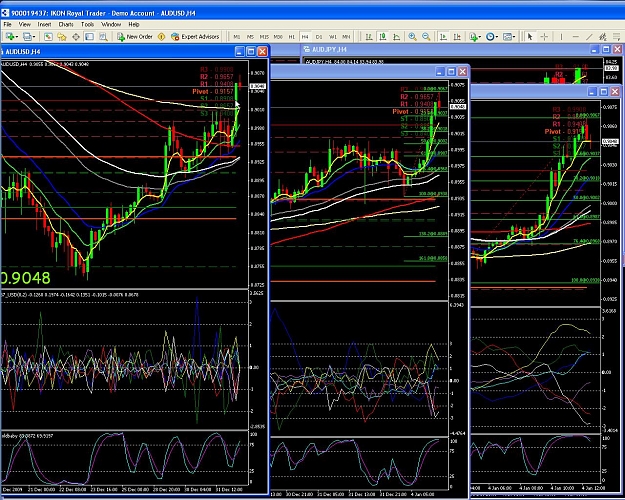The height and width of the screenshot is (500, 625).
Task: Select the vertical line drawing tool
Action: coord(561,37)
